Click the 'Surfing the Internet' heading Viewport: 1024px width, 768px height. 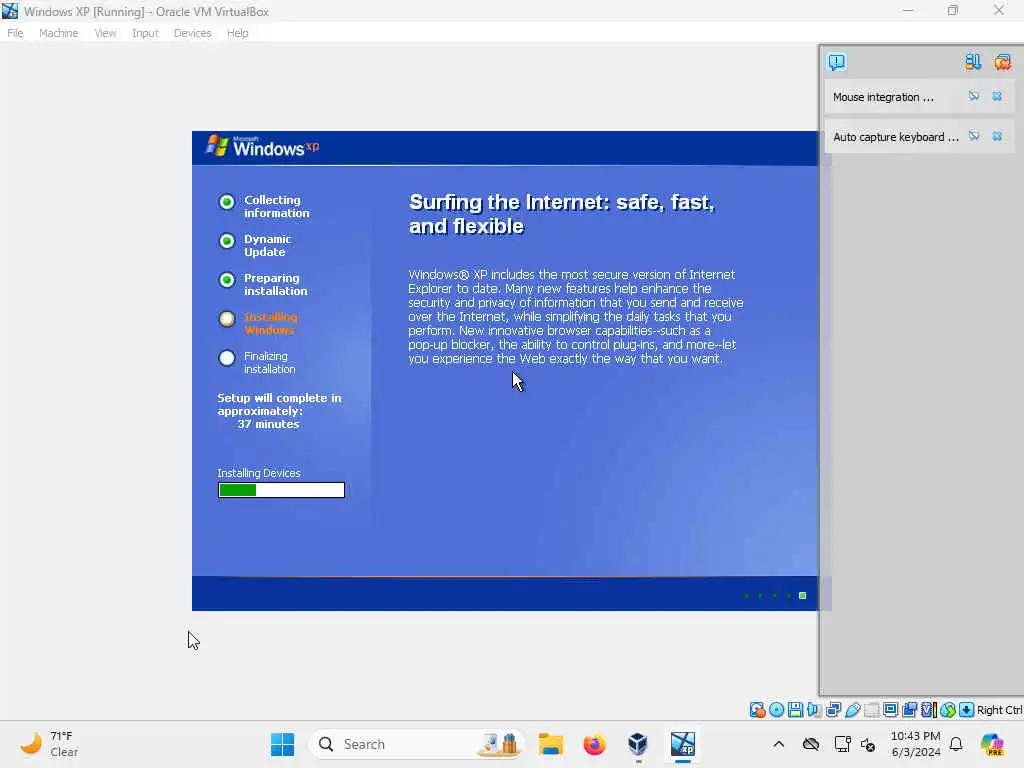pyautogui.click(x=562, y=214)
